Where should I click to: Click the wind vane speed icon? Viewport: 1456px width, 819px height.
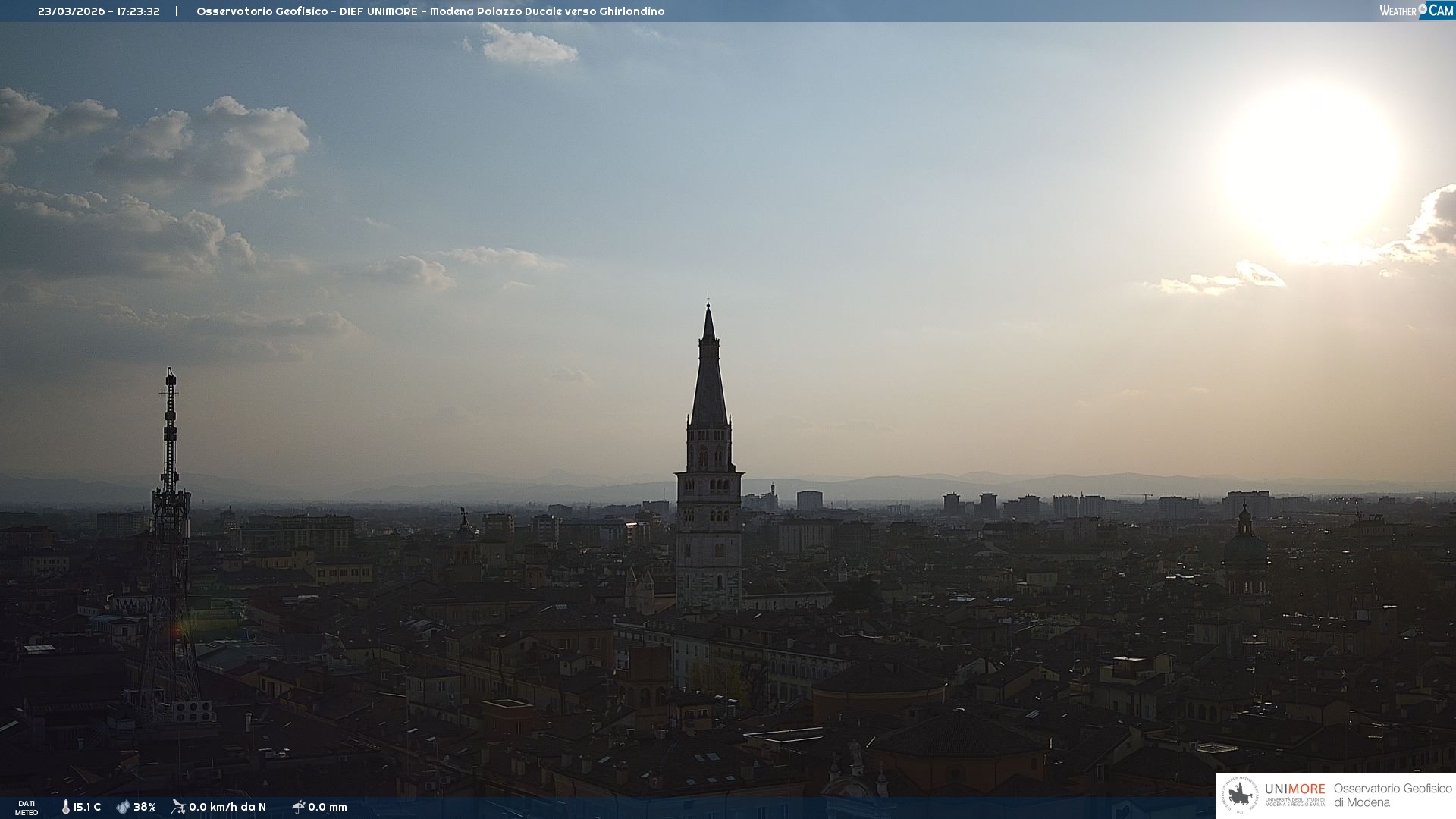click(x=178, y=807)
